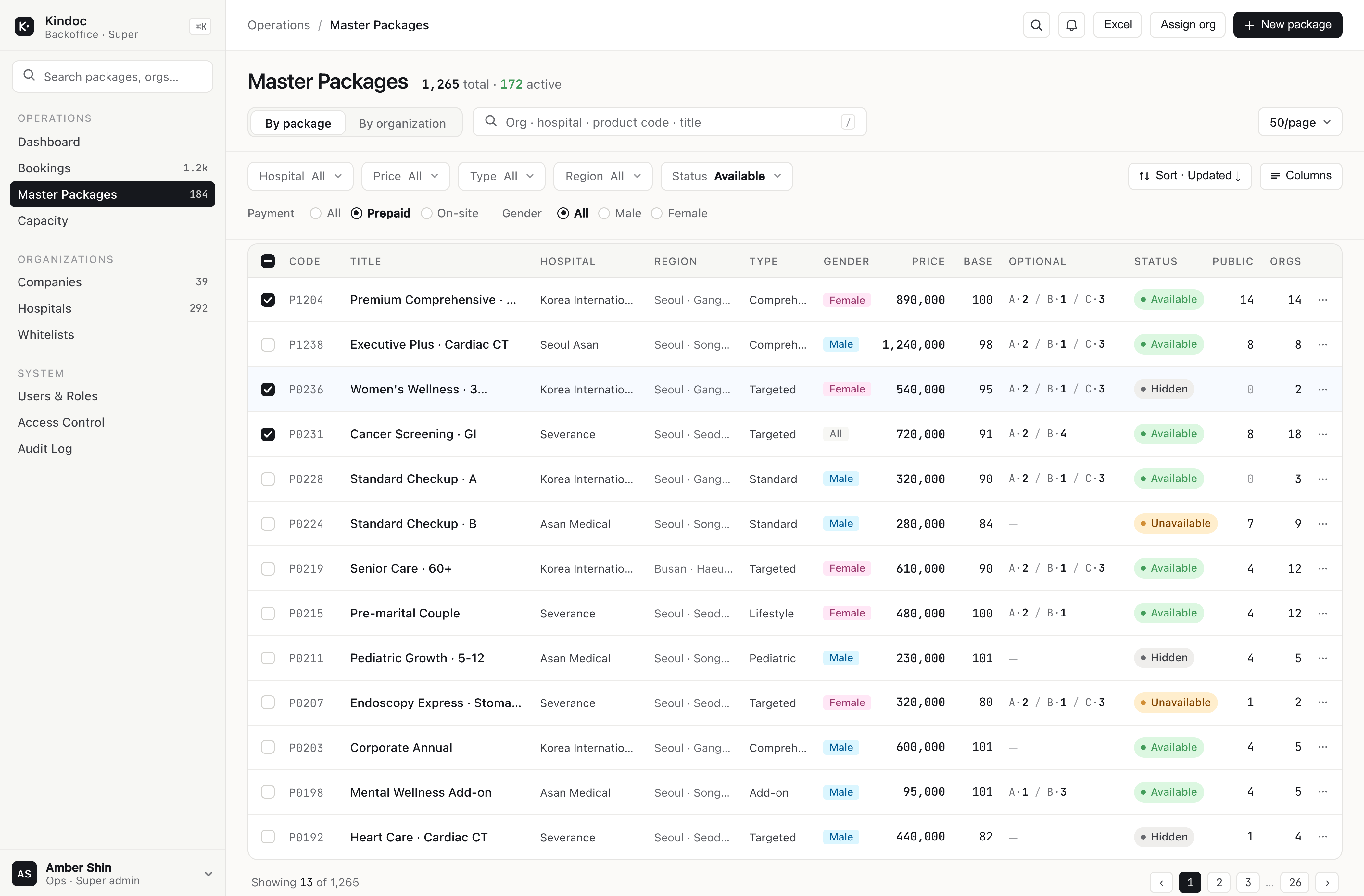Image resolution: width=1364 pixels, height=896 pixels.
Task: Open row actions menu for P0211
Action: click(1323, 658)
